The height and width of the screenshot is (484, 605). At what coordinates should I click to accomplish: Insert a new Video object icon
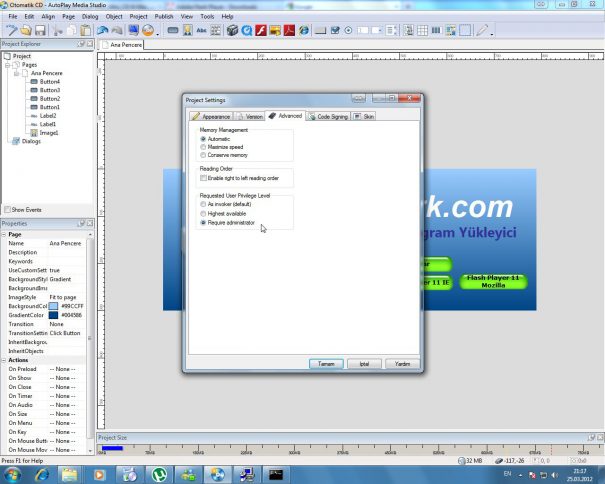tap(232, 30)
